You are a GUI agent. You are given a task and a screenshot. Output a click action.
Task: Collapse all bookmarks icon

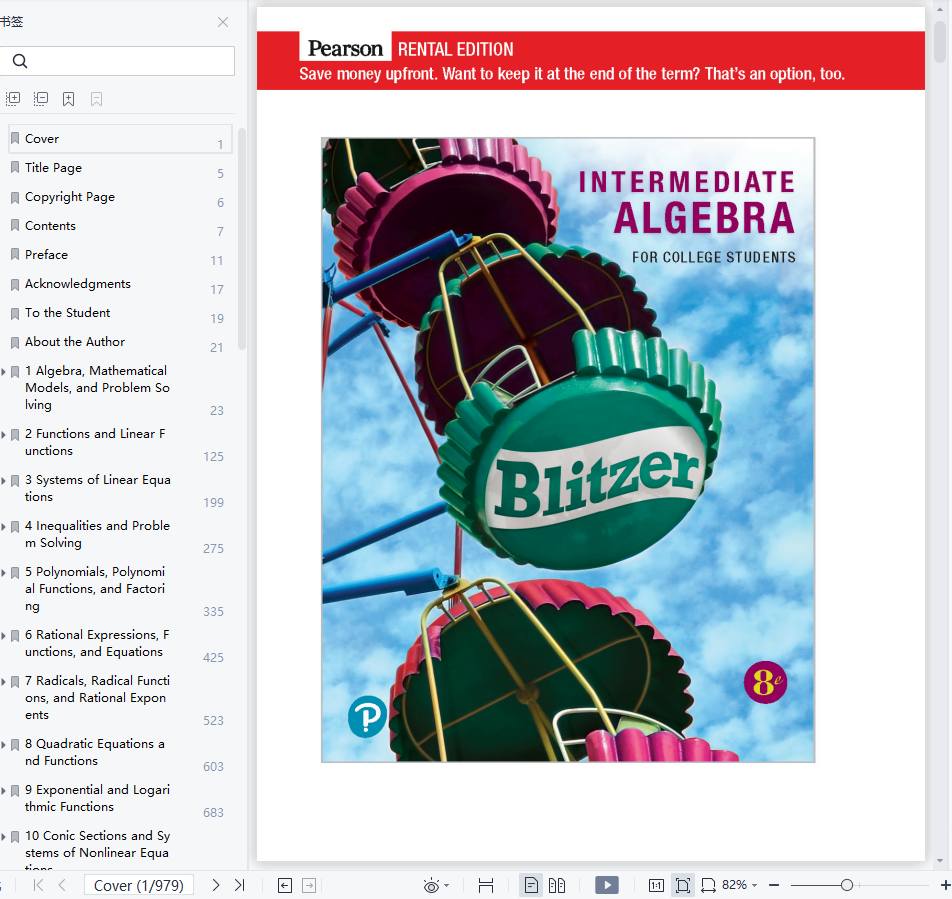41,98
